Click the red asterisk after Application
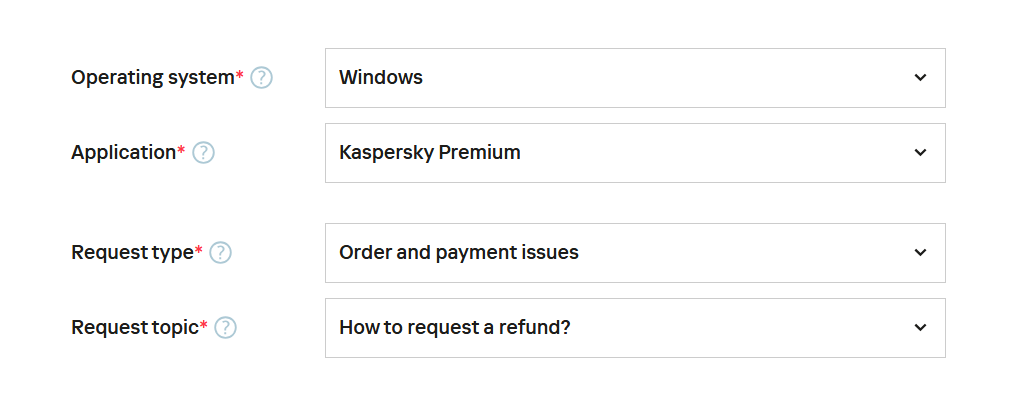Viewport: 1016px width, 410px height. (x=181, y=151)
